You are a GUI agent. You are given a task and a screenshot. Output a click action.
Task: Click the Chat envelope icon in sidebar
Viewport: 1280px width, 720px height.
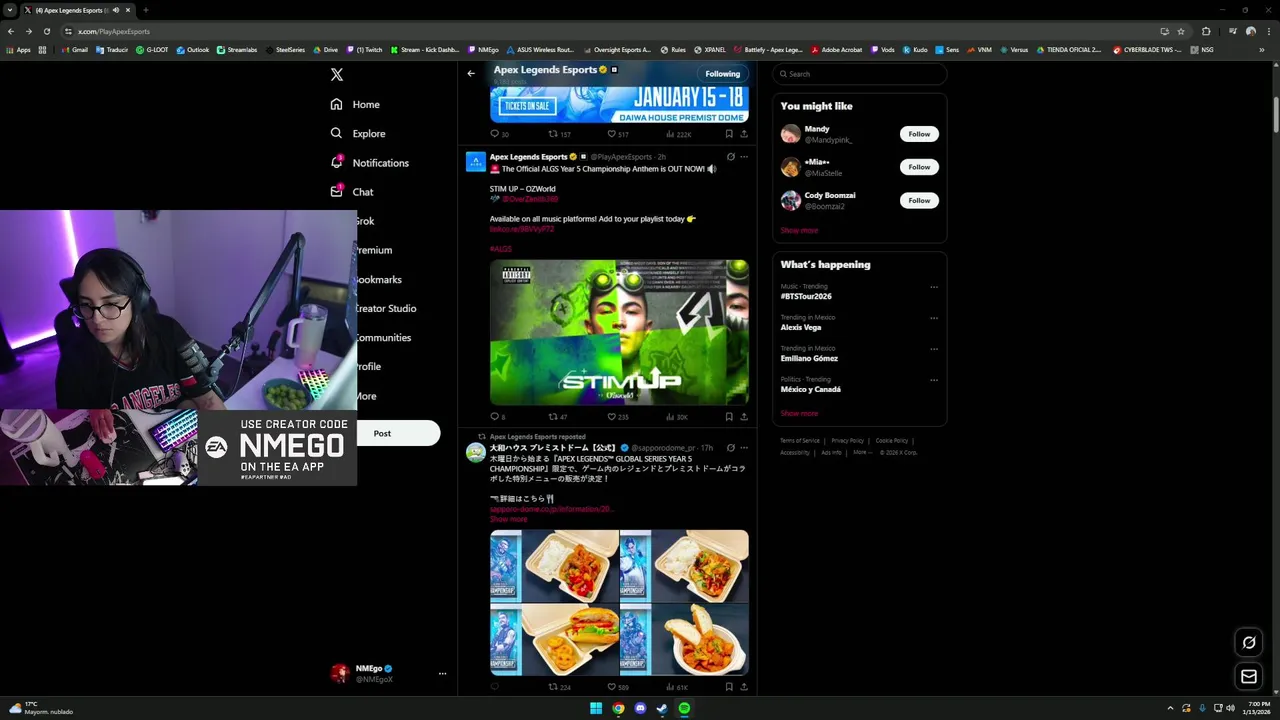coord(337,191)
